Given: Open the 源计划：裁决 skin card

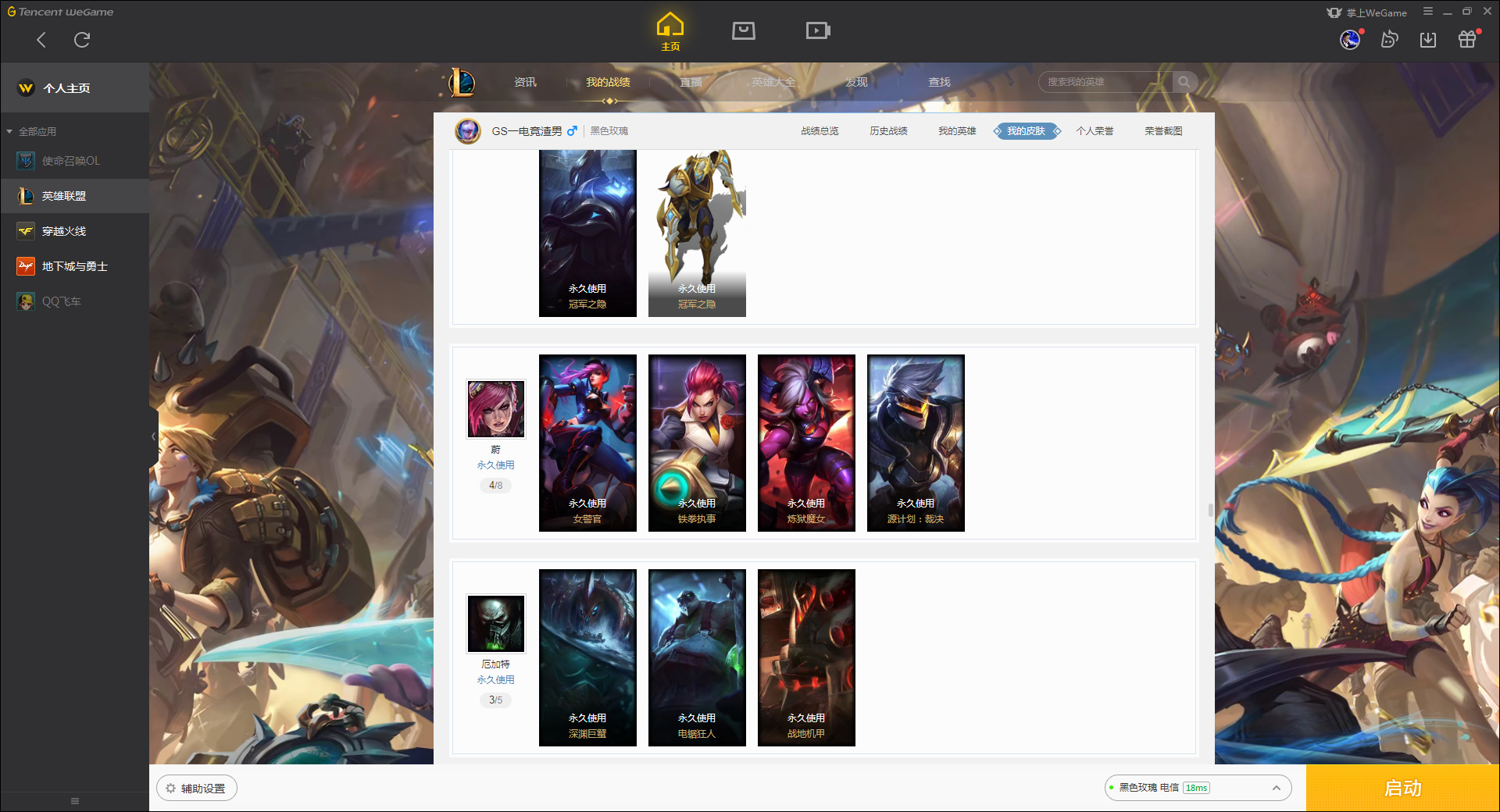Looking at the screenshot, I should pyautogui.click(x=916, y=443).
